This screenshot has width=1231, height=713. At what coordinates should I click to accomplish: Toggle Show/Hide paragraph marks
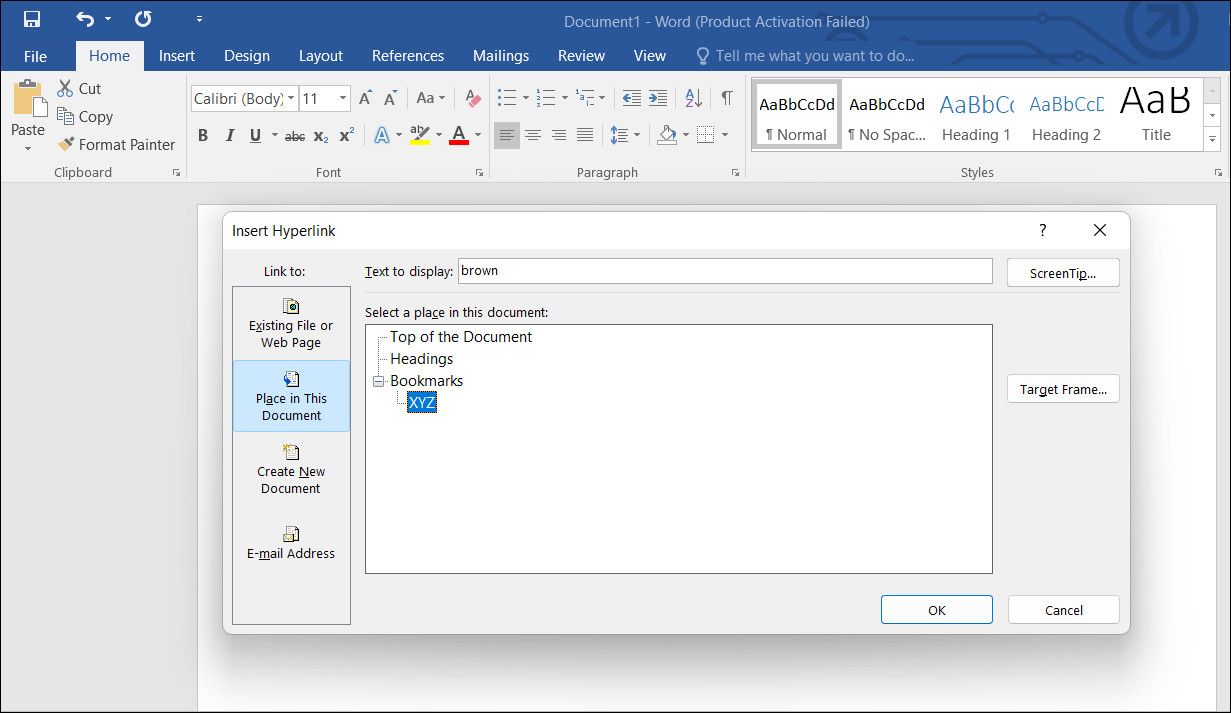pos(727,98)
